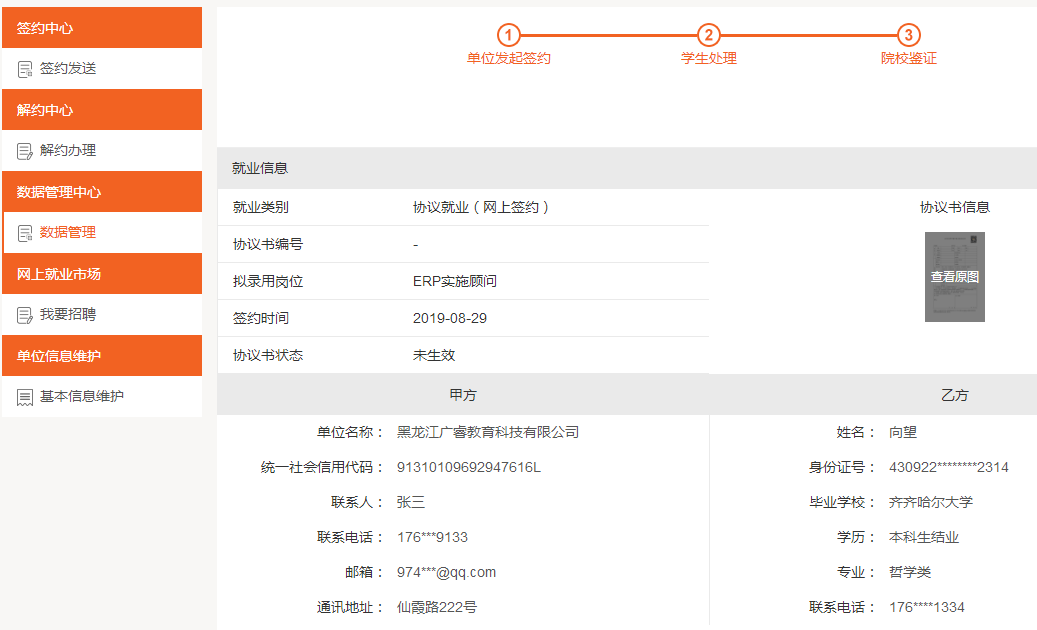Click the icon next to 数据管理
Image resolution: width=1037 pixels, height=630 pixels.
point(25,233)
